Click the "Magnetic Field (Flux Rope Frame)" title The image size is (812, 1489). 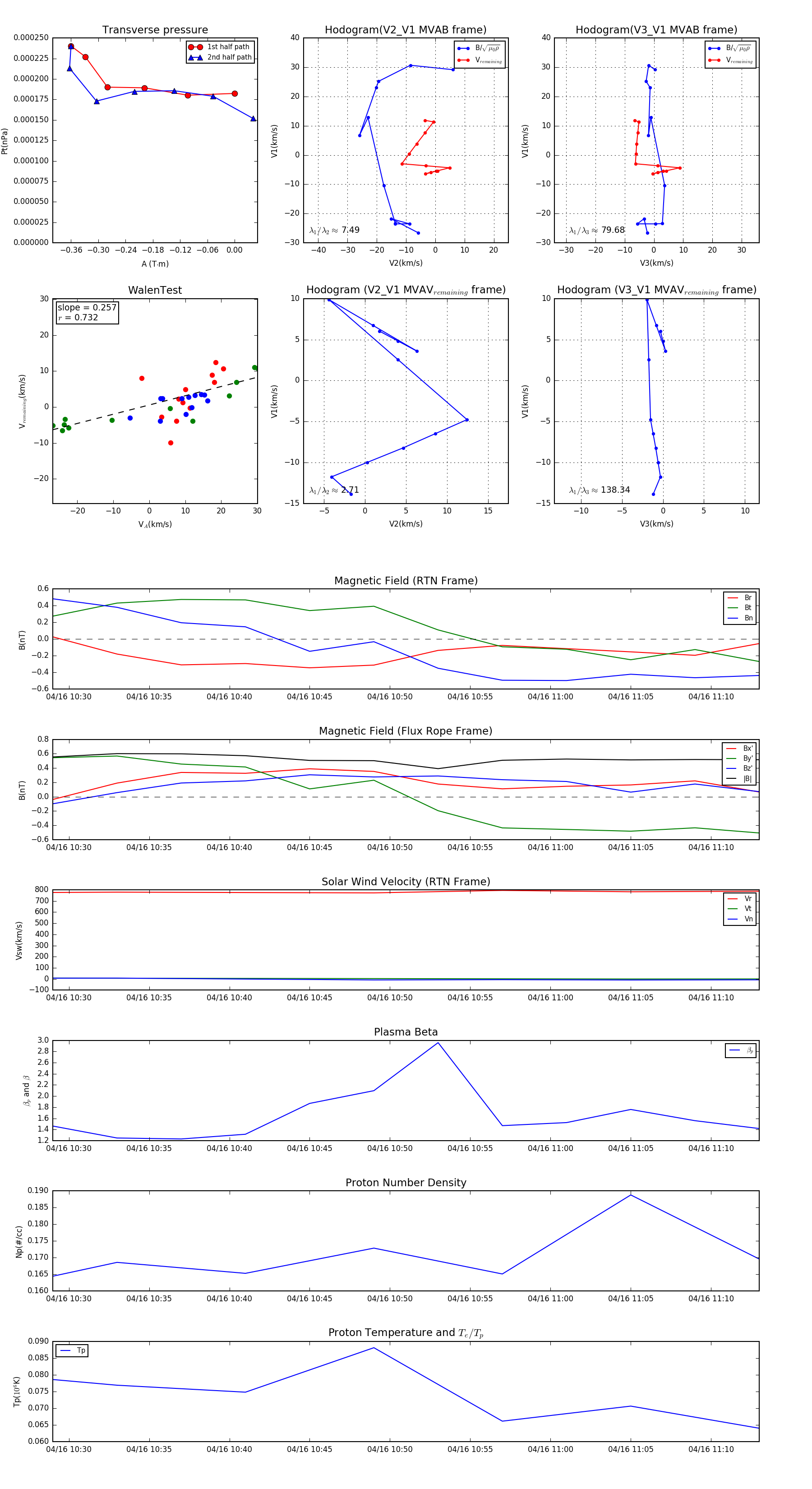click(x=406, y=731)
